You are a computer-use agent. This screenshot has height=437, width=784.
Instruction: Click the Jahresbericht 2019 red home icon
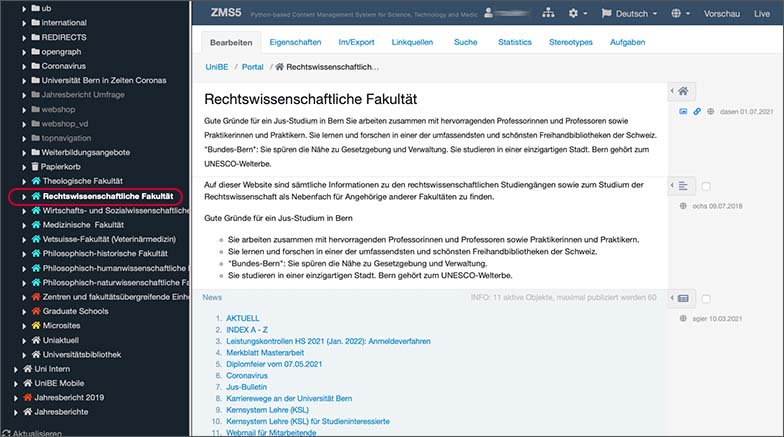28,398
